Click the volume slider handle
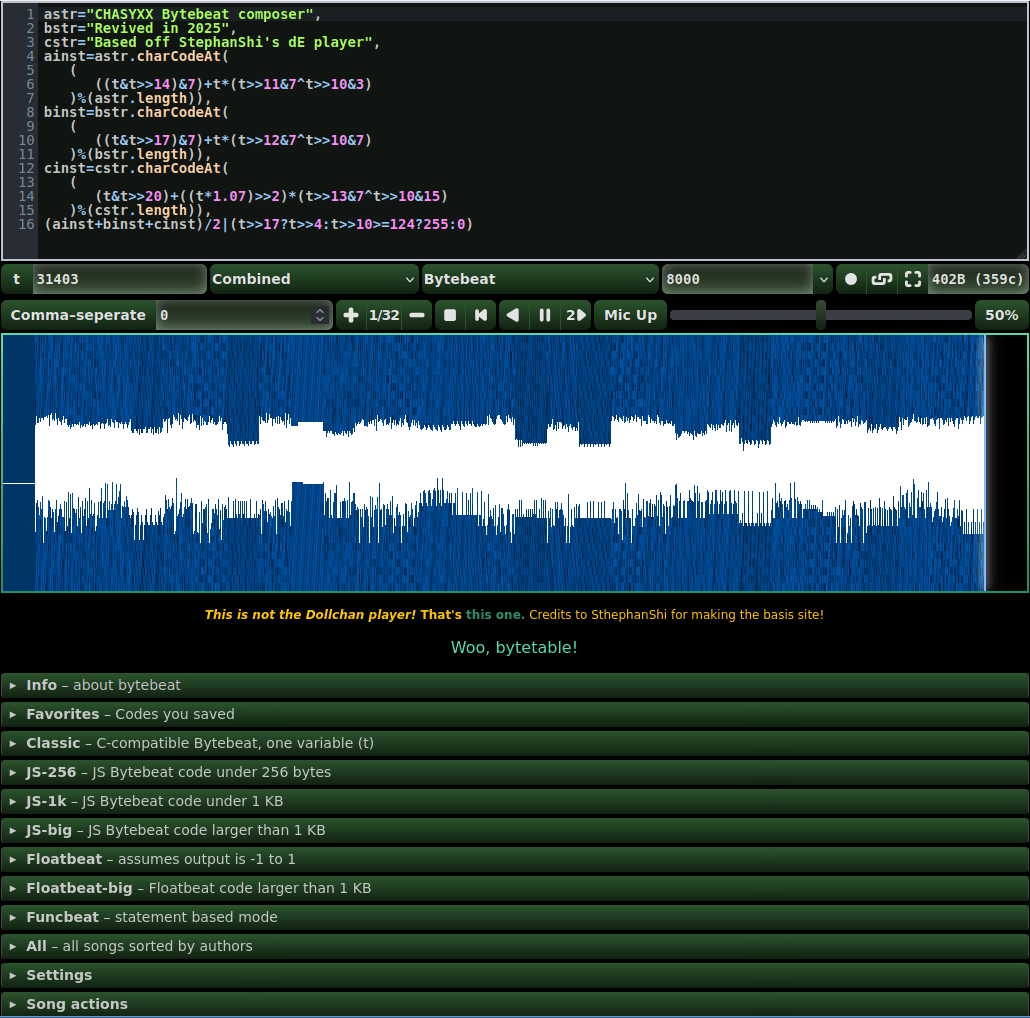The height and width of the screenshot is (1018, 1030). [821, 315]
